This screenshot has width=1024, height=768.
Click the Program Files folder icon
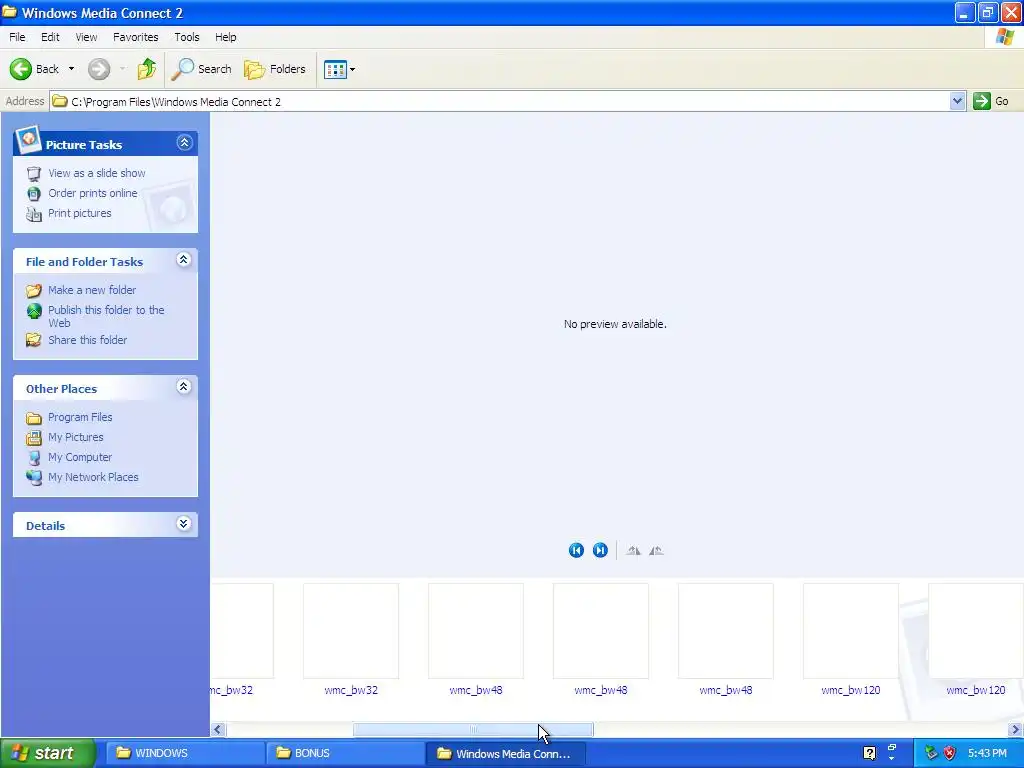click(33, 418)
